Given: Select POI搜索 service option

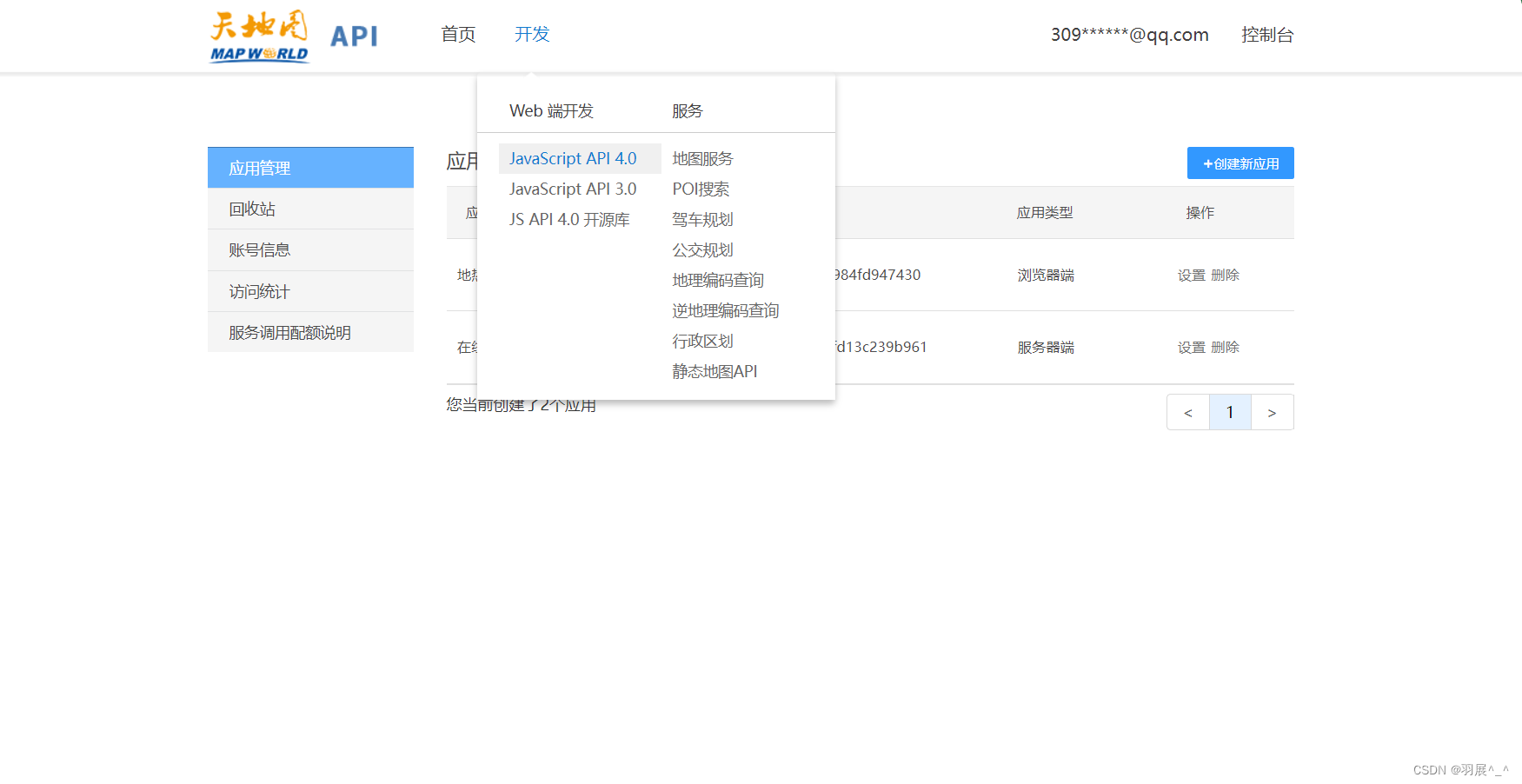Looking at the screenshot, I should tap(701, 189).
